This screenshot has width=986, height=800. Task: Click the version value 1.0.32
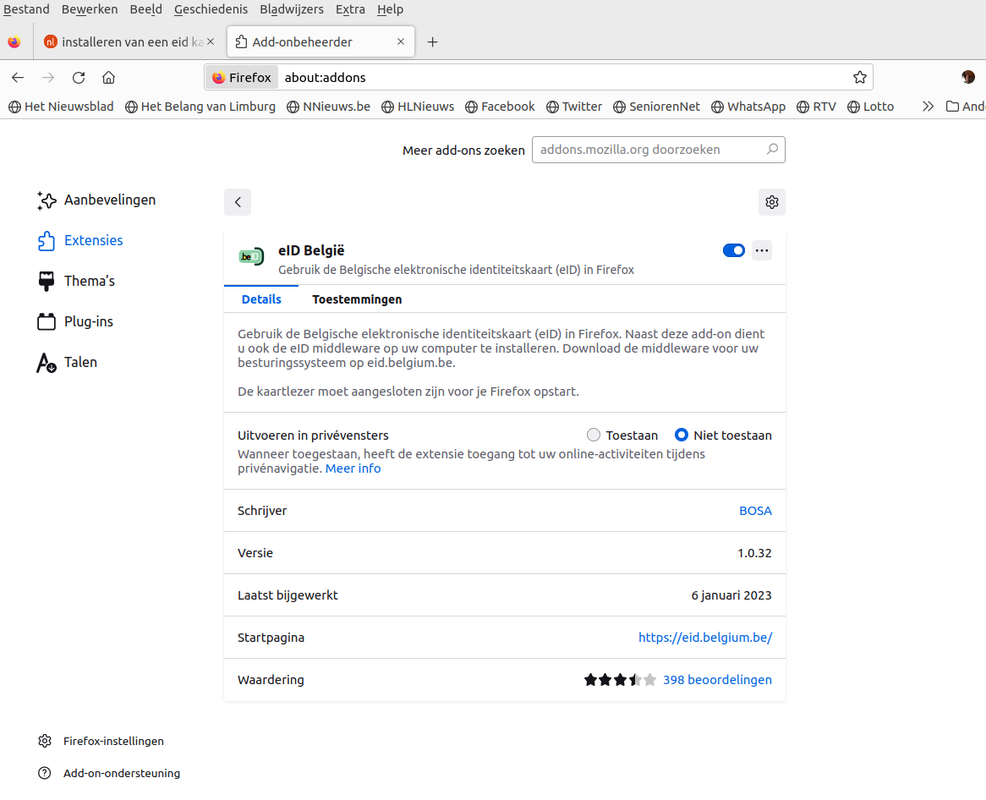pyautogui.click(x=754, y=553)
